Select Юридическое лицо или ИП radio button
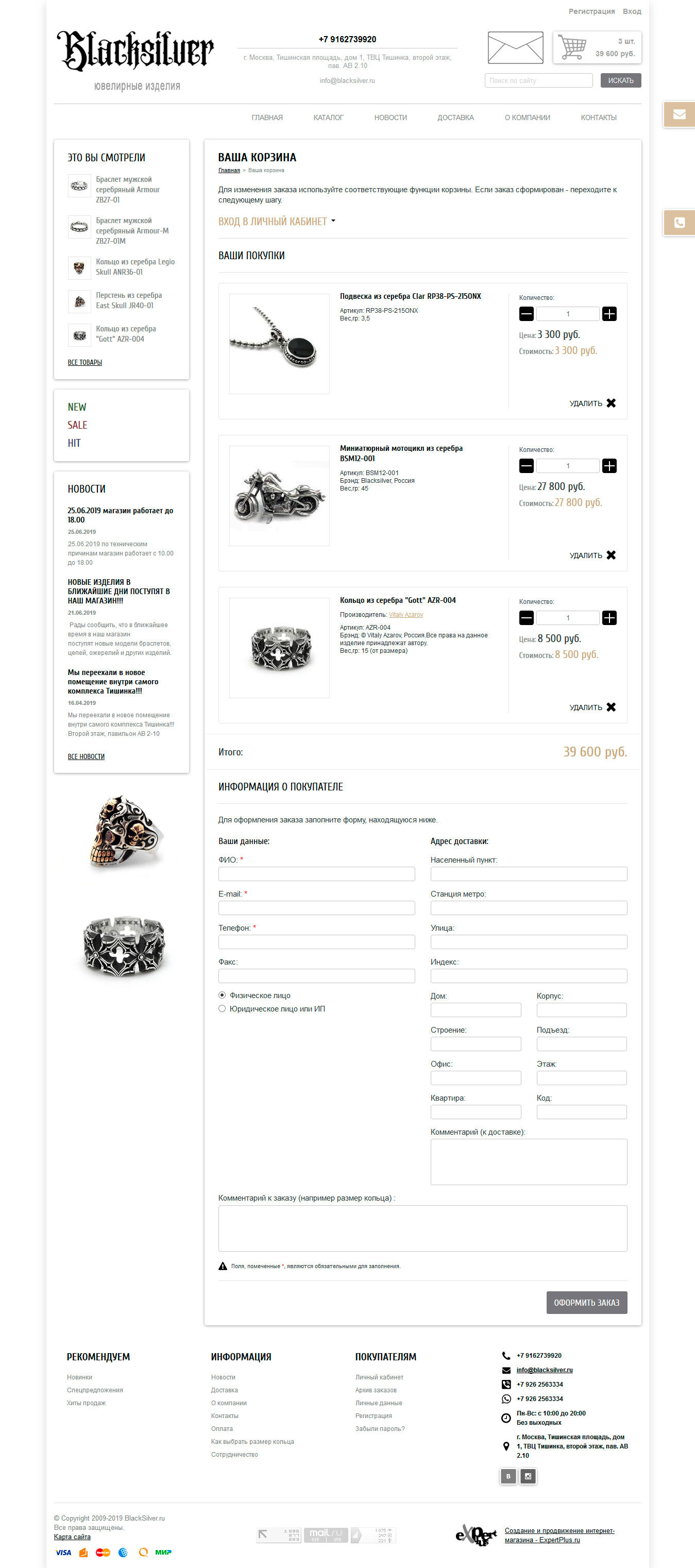Screen dimensions: 695x1568 [222, 1008]
